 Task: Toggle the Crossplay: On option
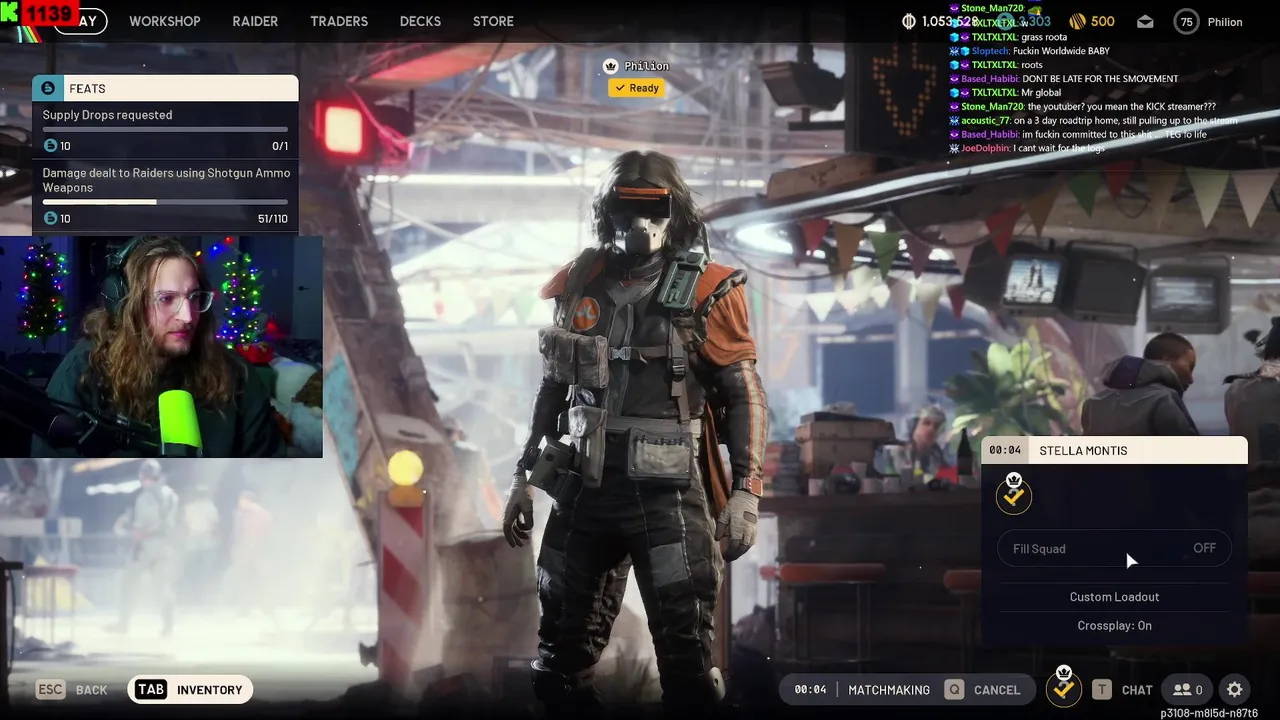pyautogui.click(x=1114, y=626)
